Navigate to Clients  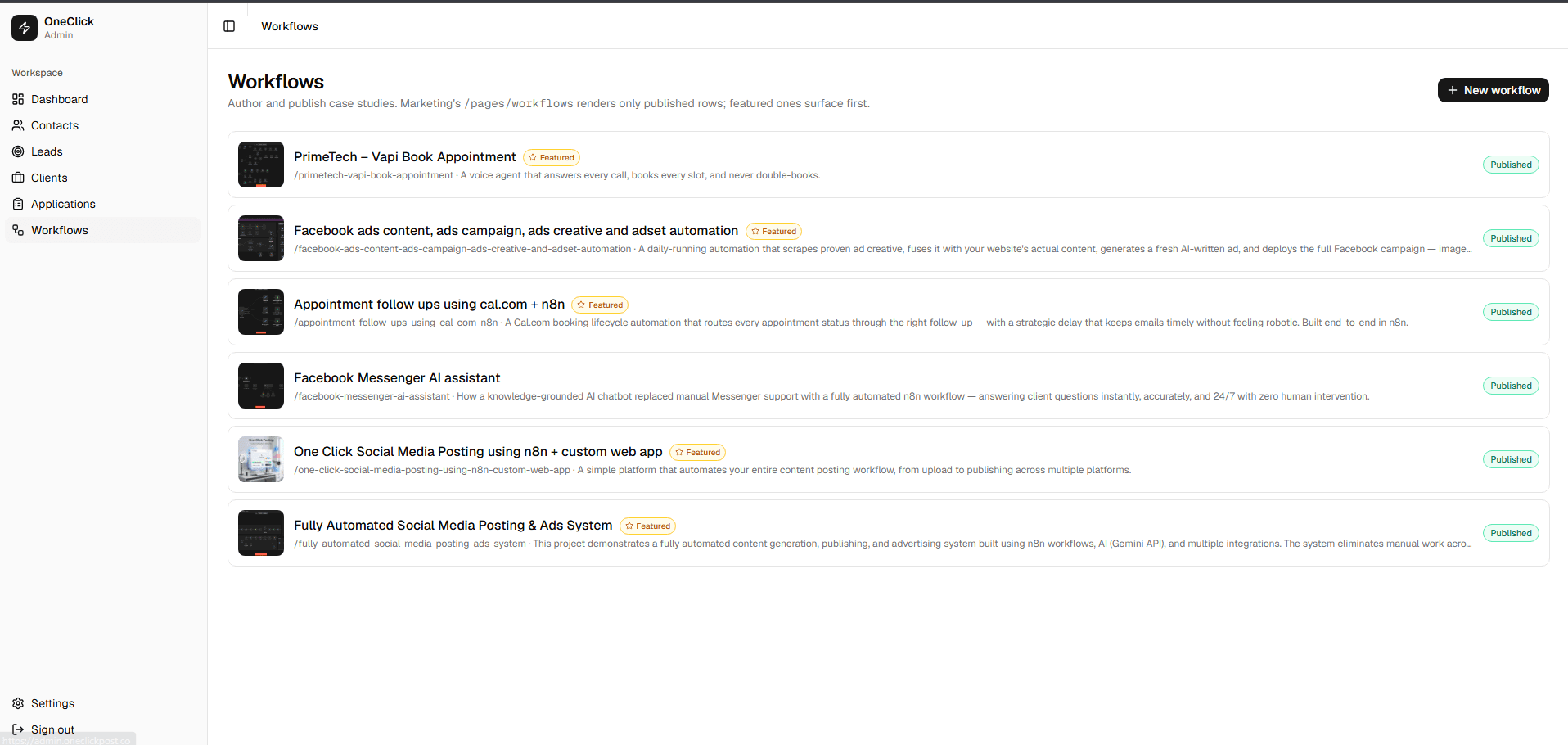102,178
